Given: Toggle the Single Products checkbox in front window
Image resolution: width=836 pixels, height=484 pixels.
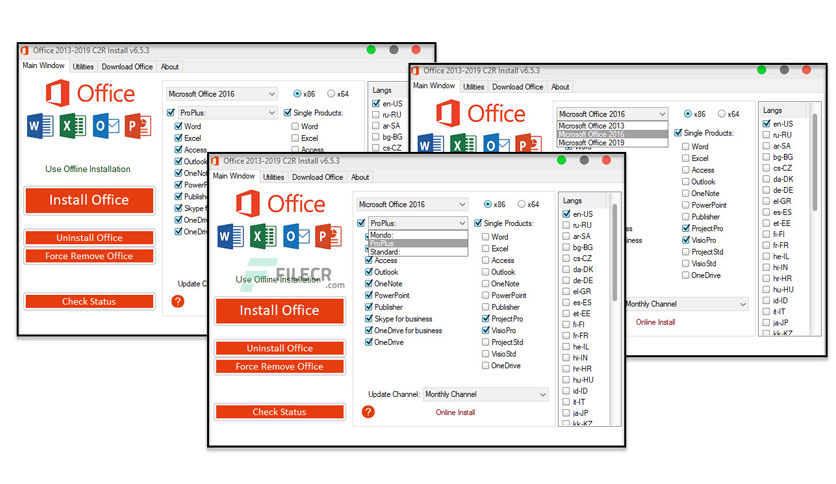Looking at the screenshot, I should point(478,223).
